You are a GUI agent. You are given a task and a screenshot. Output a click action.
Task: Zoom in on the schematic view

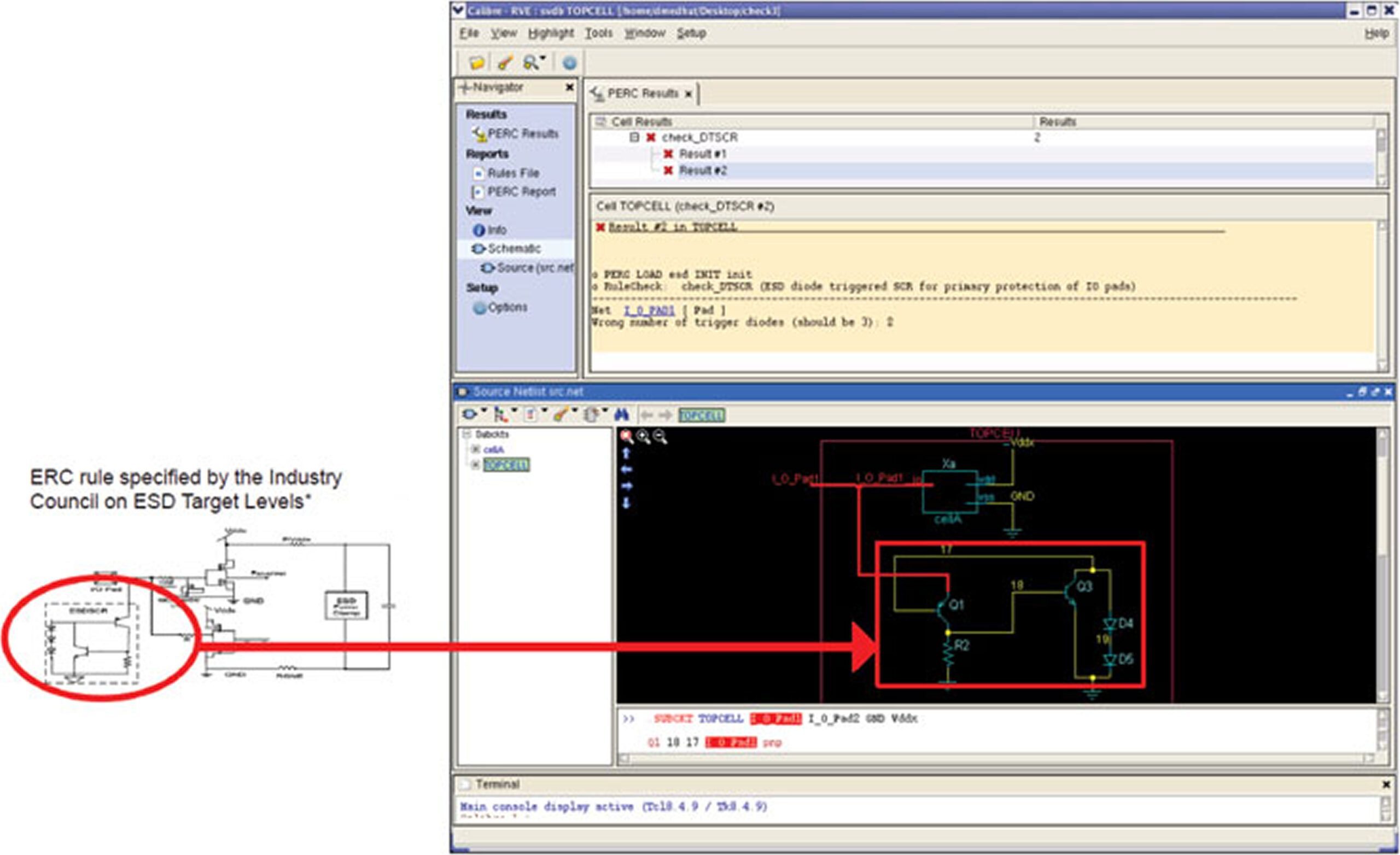pyautogui.click(x=643, y=436)
